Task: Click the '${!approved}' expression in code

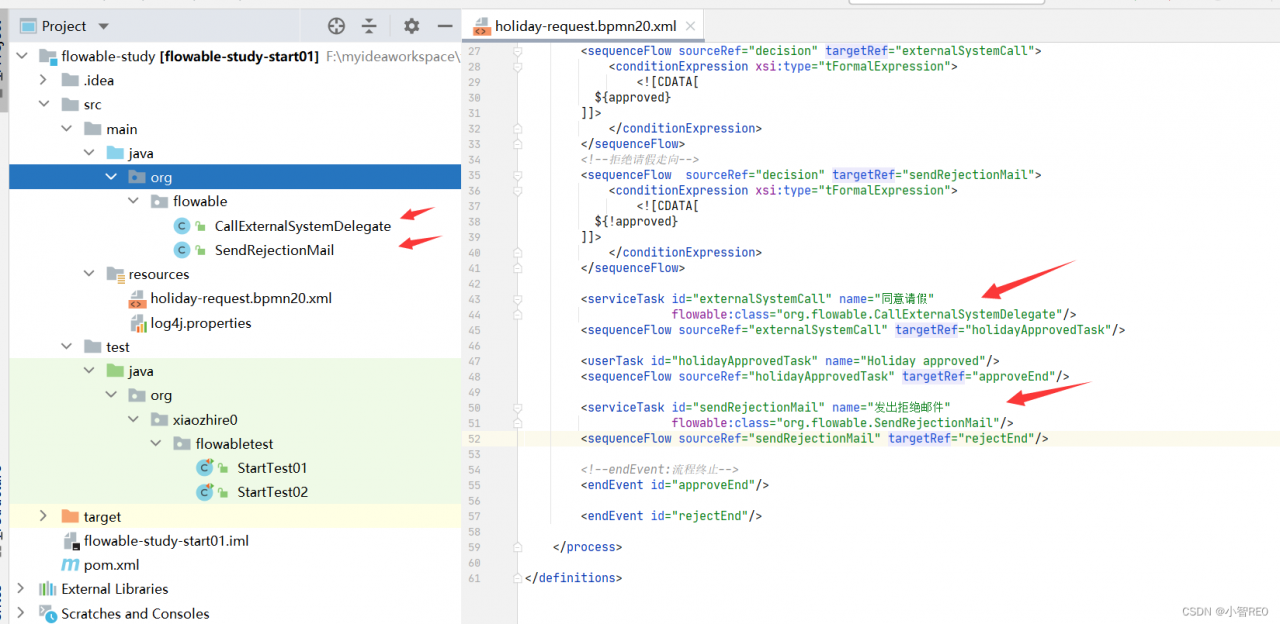Action: (636, 221)
